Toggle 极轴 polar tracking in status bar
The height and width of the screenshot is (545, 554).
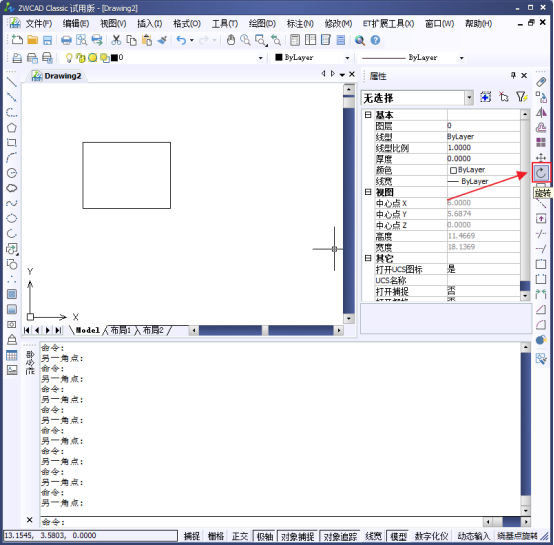(x=265, y=536)
